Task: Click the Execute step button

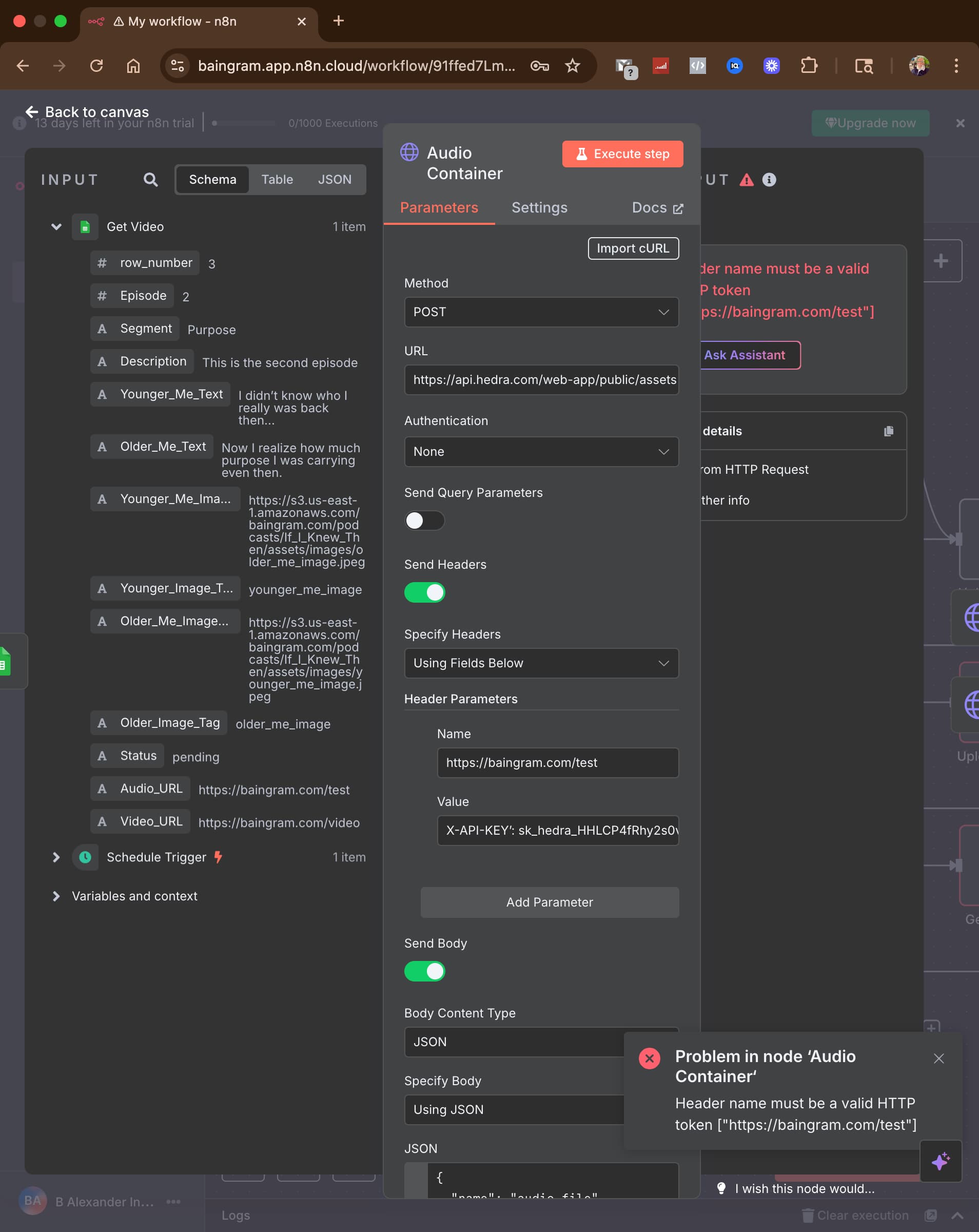Action: pyautogui.click(x=622, y=153)
